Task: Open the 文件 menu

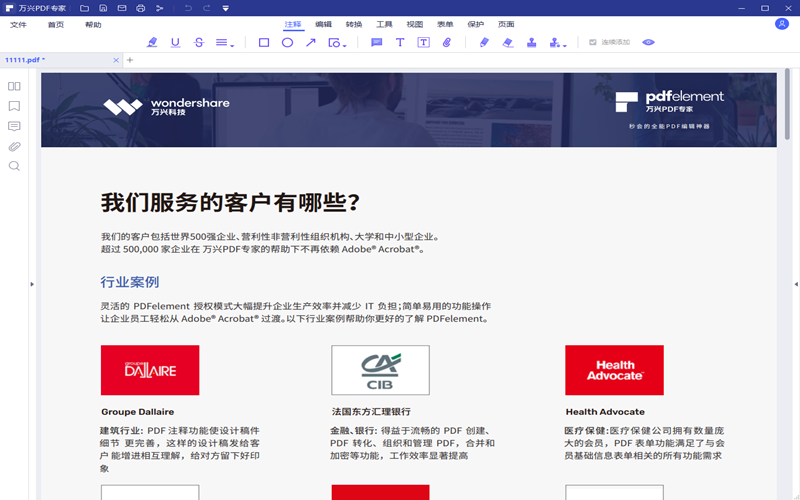Action: pyautogui.click(x=18, y=24)
